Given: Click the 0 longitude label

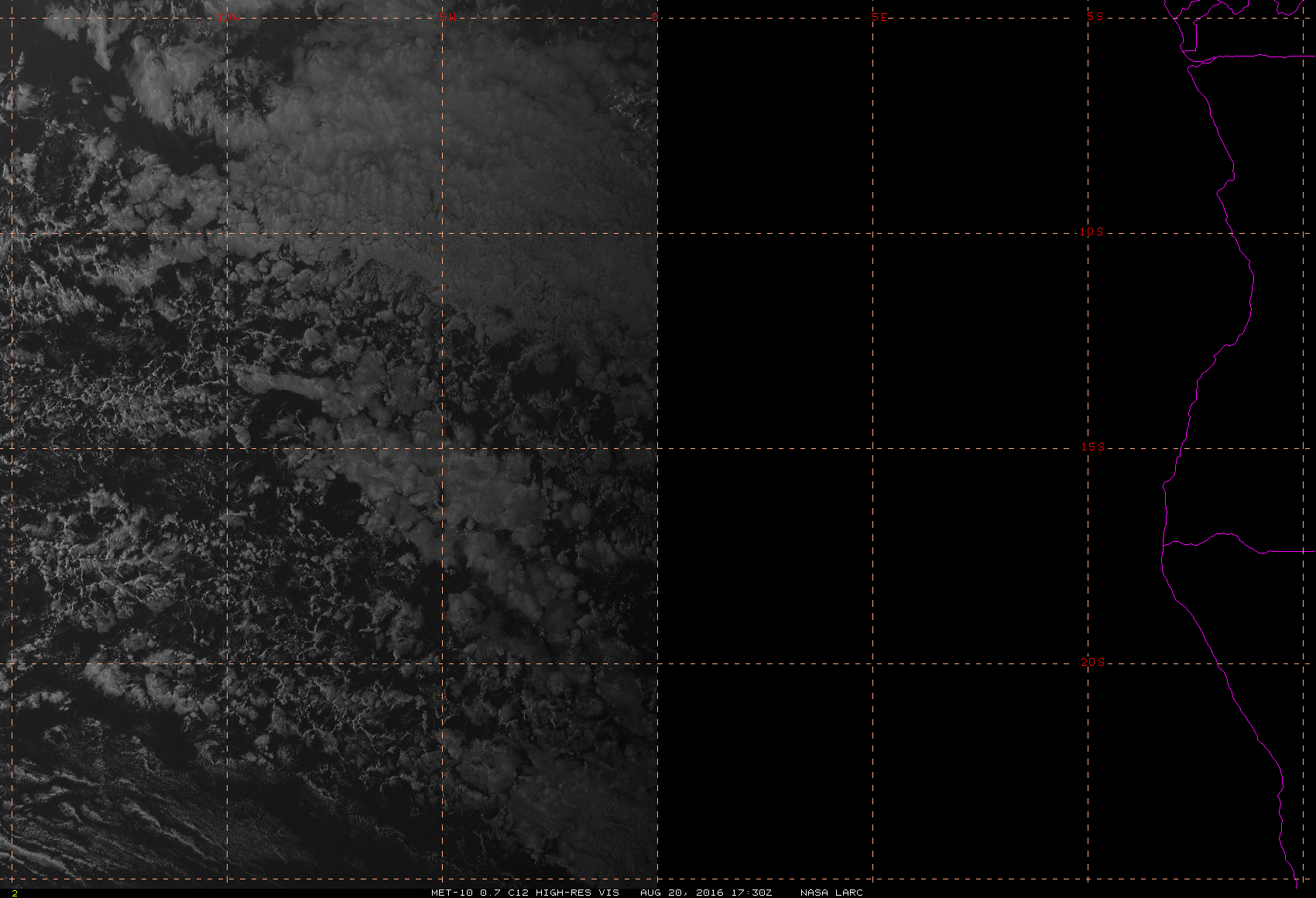Looking at the screenshot, I should pos(656,17).
